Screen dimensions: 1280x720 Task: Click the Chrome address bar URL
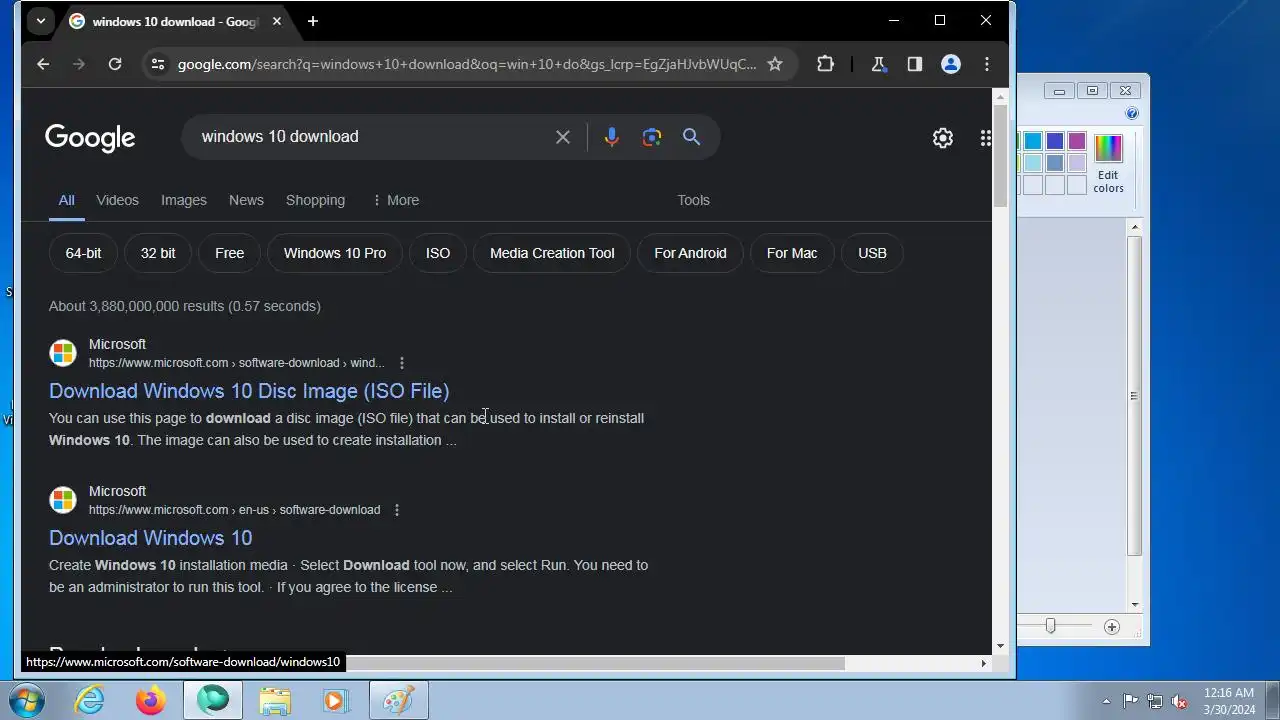click(467, 64)
